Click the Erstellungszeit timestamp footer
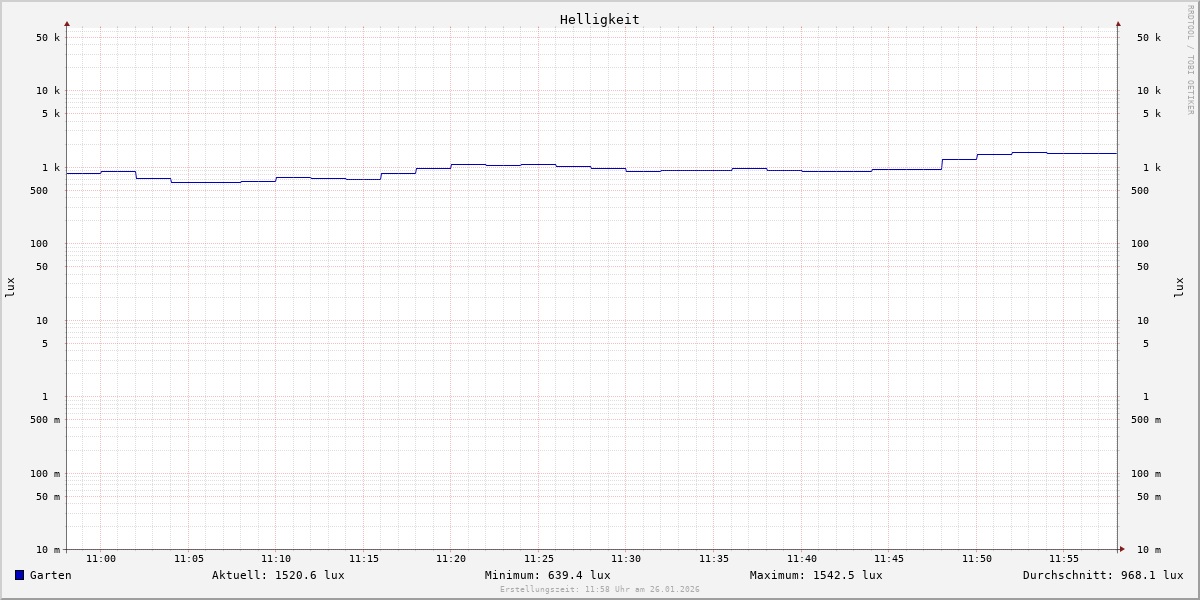This screenshot has height=600, width=1200. [600, 590]
